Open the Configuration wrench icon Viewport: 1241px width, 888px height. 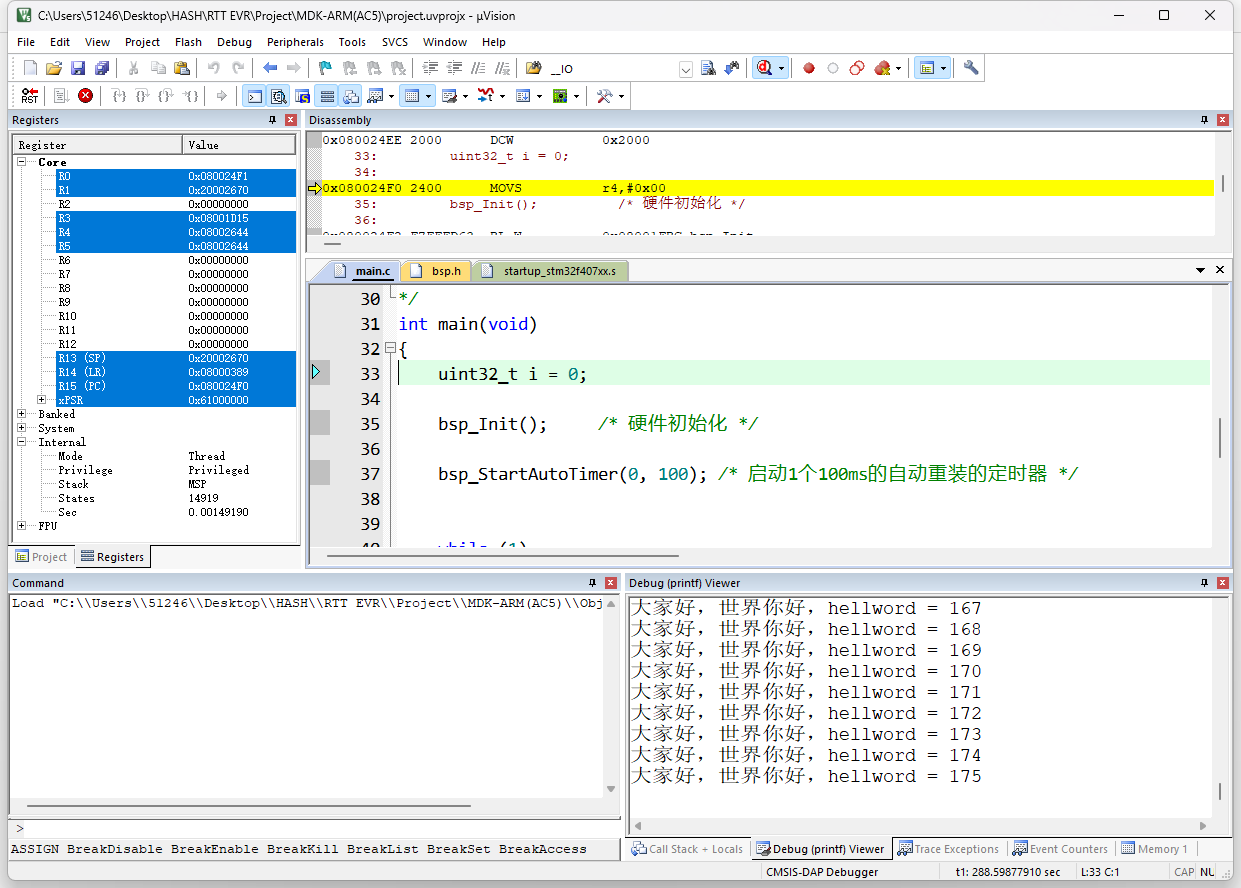pos(970,68)
